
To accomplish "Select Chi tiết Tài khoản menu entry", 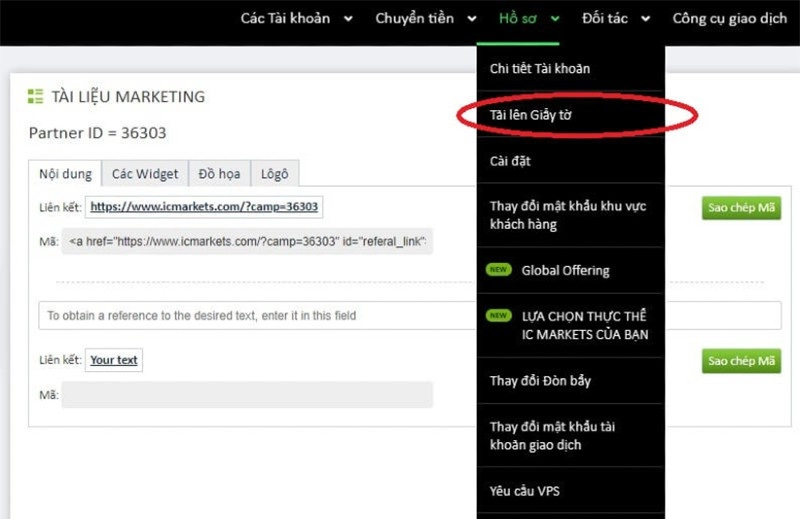I will [x=570, y=68].
